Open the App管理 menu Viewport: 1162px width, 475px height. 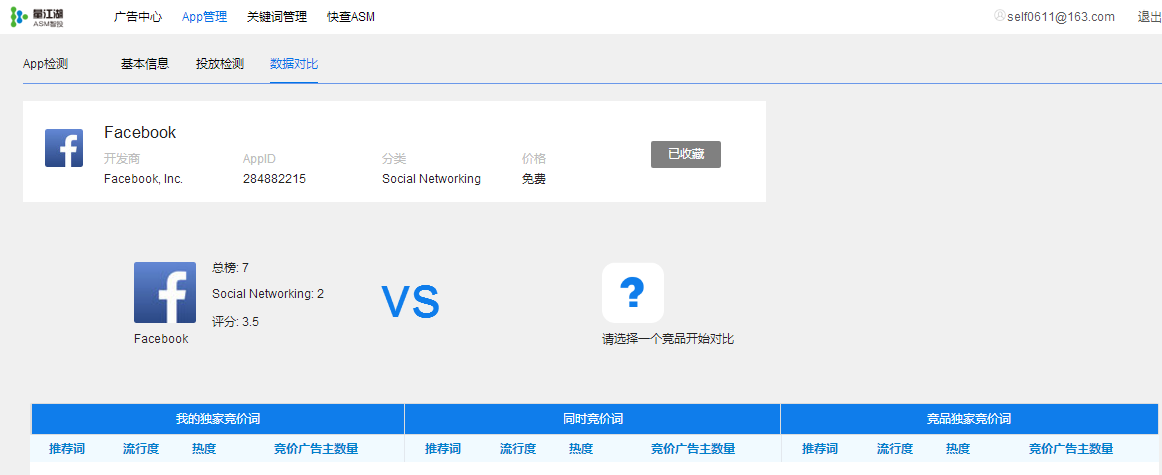(x=204, y=16)
